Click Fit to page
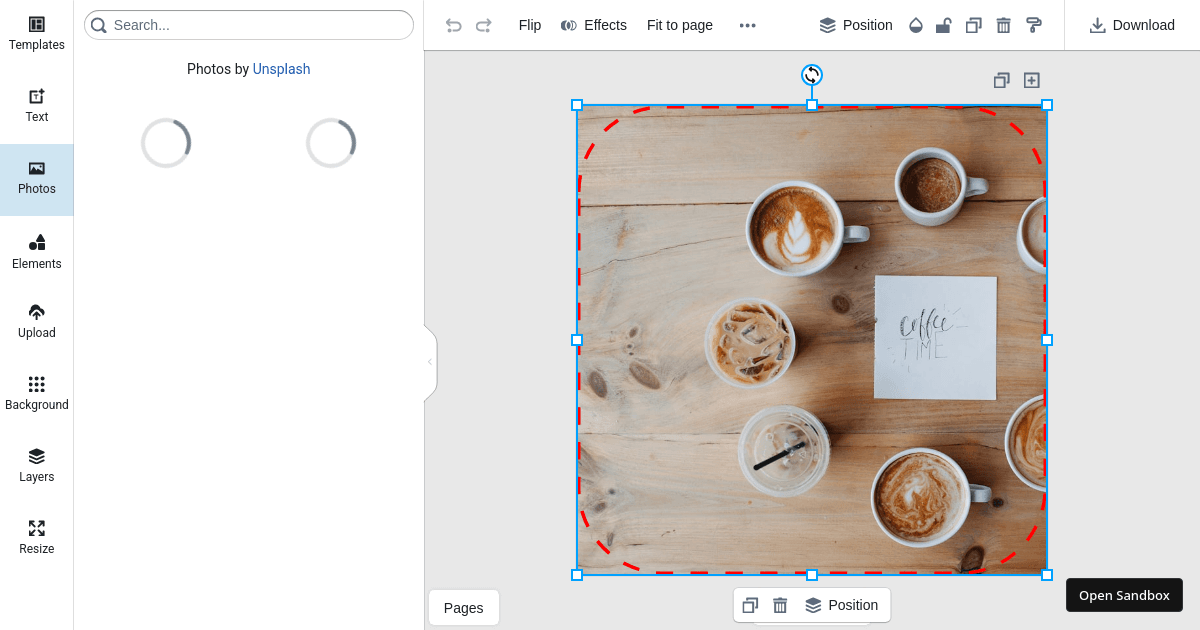This screenshot has width=1200, height=630. tap(680, 25)
